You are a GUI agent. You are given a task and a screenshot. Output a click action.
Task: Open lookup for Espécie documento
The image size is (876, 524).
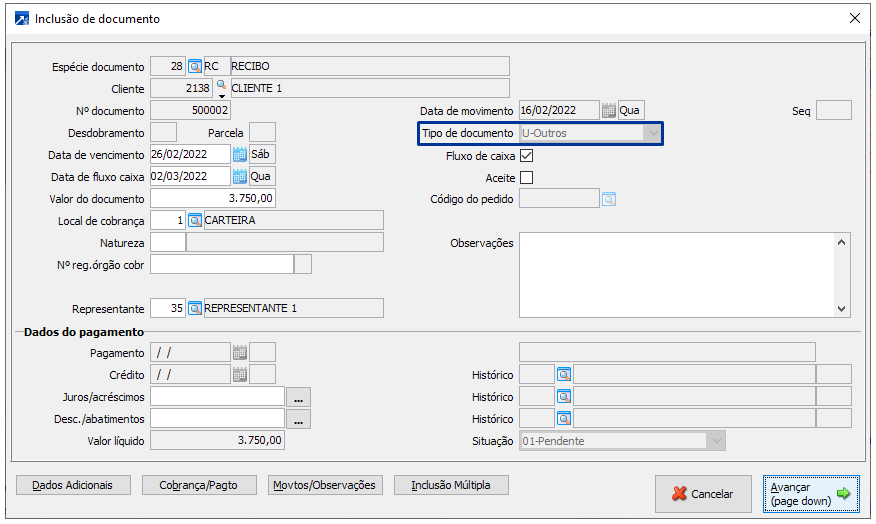click(194, 66)
